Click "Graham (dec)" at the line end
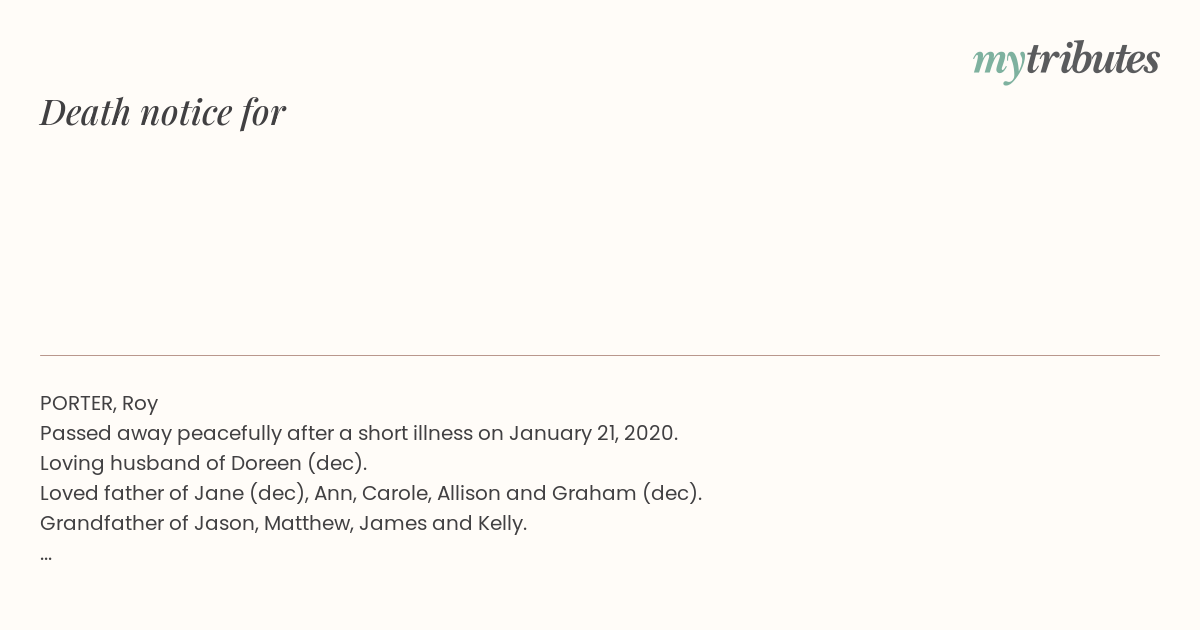This screenshot has width=1200, height=630. (627, 494)
